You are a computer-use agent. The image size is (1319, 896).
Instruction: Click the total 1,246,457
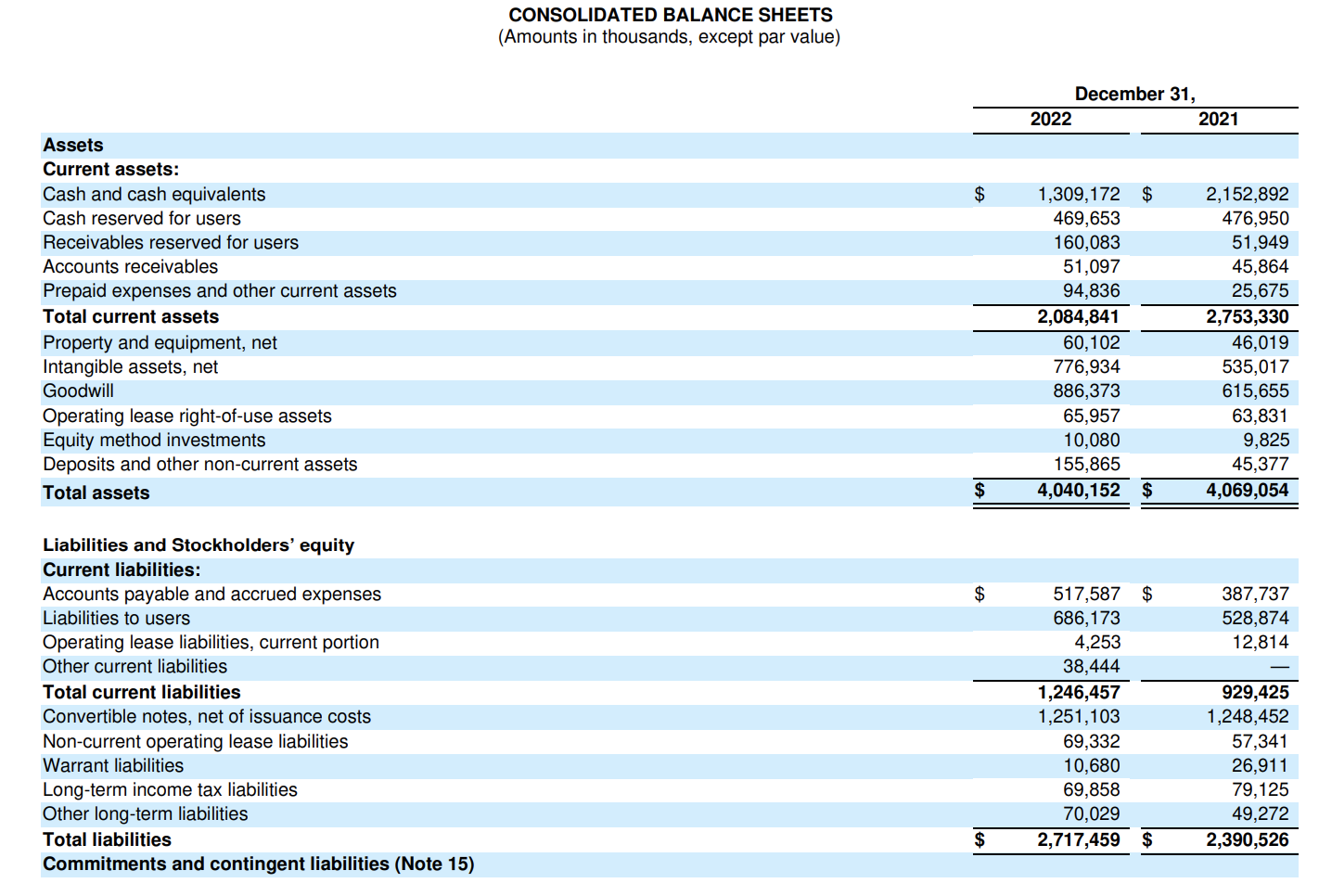pyautogui.click(x=1079, y=692)
